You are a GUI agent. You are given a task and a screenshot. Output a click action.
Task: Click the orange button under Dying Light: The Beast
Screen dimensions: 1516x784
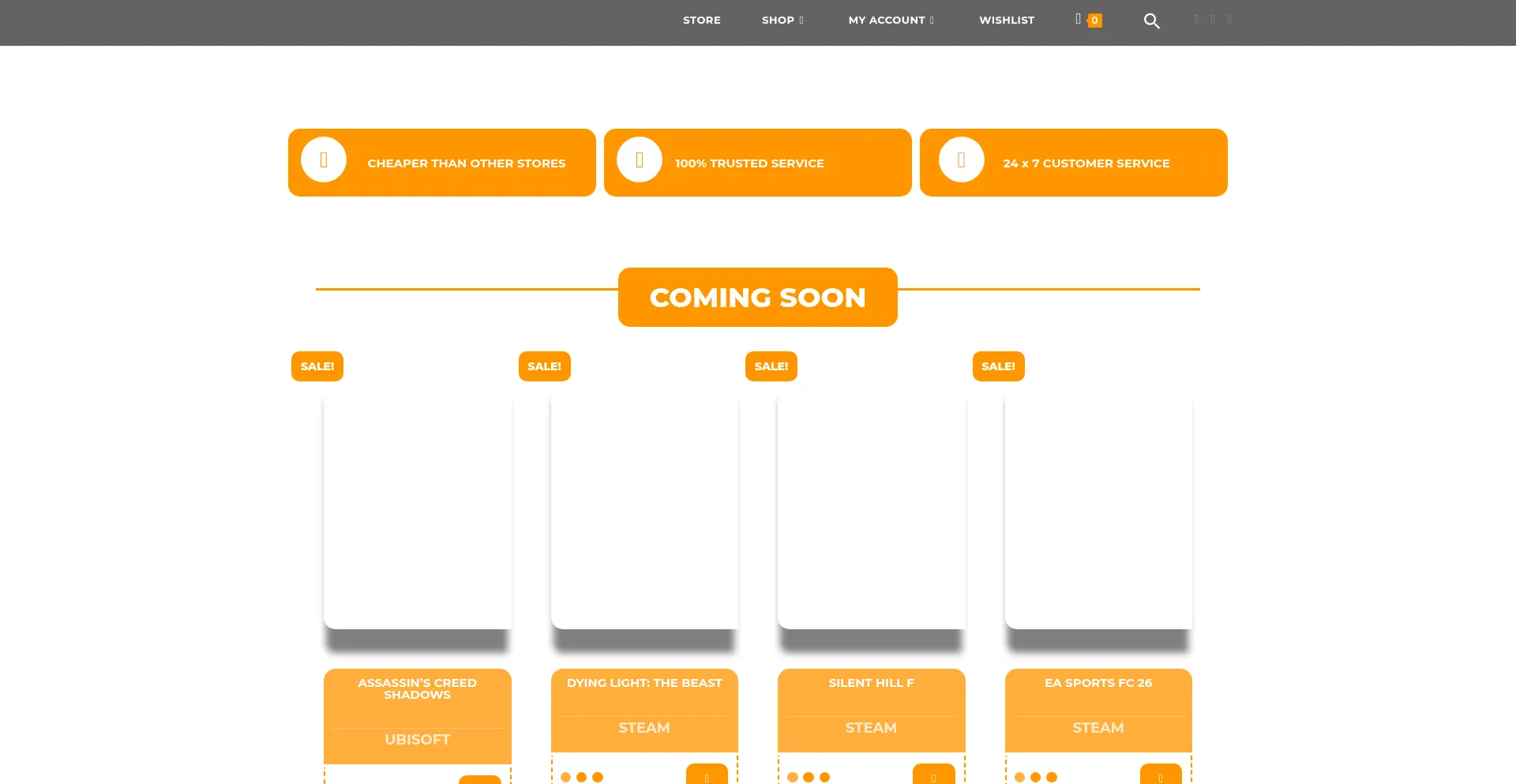(x=707, y=775)
